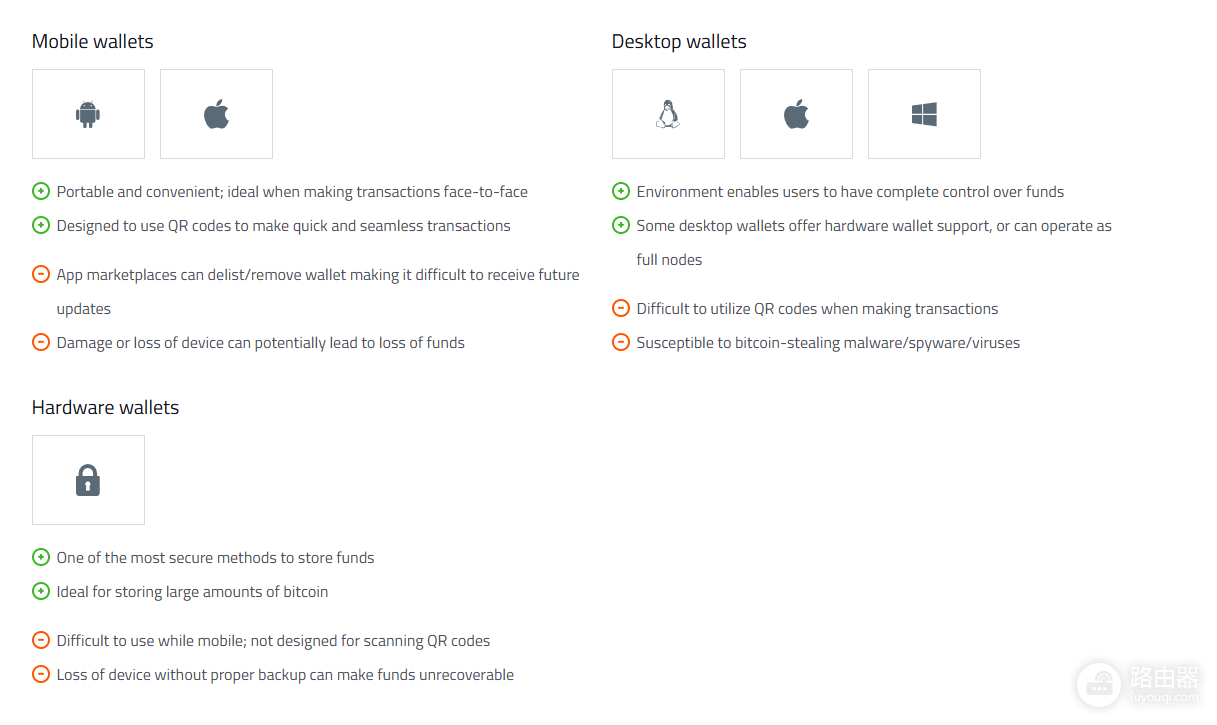Choose the Apple macOS desktop wallet icon

[796, 114]
